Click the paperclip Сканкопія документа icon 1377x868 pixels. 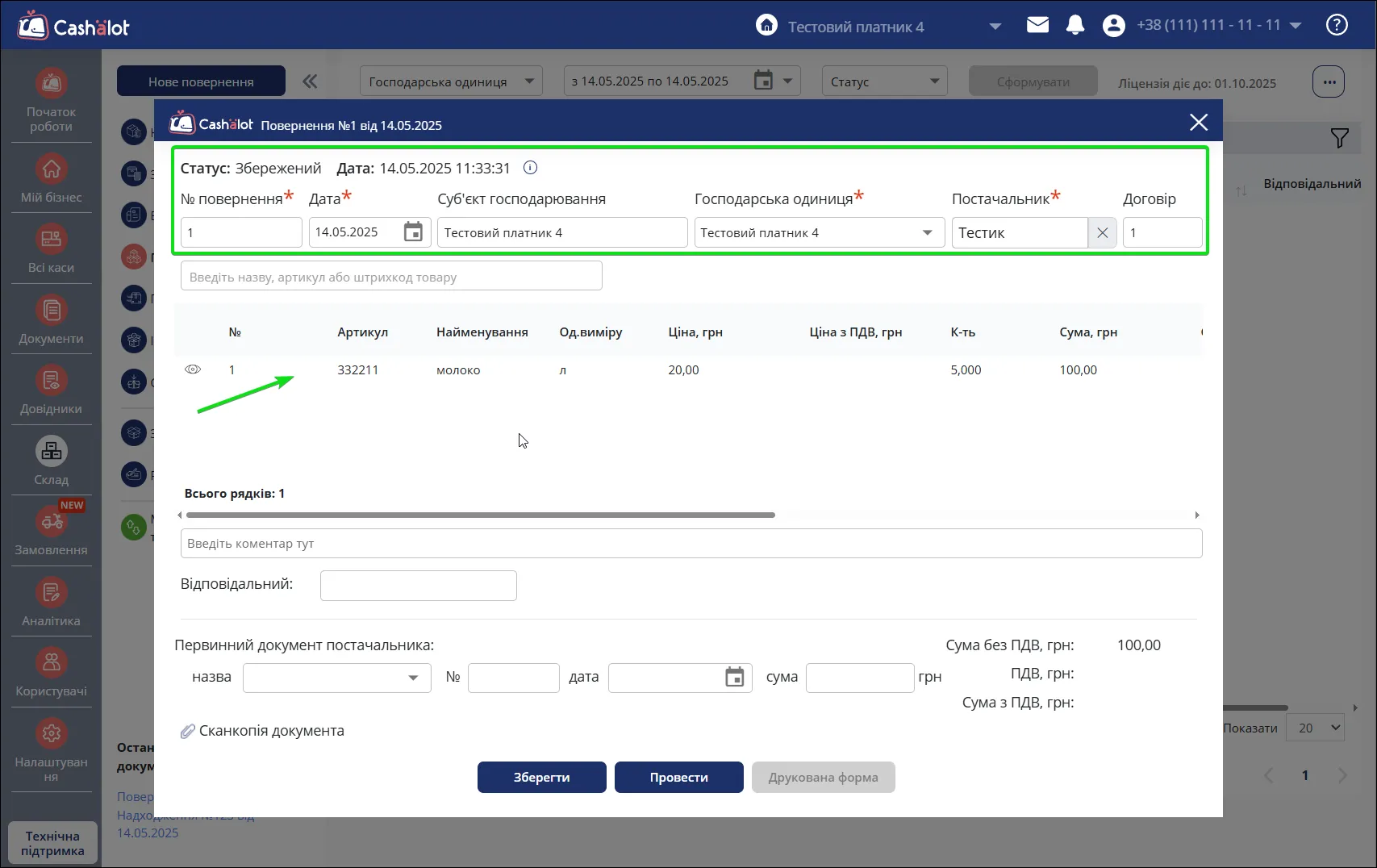pos(187,731)
